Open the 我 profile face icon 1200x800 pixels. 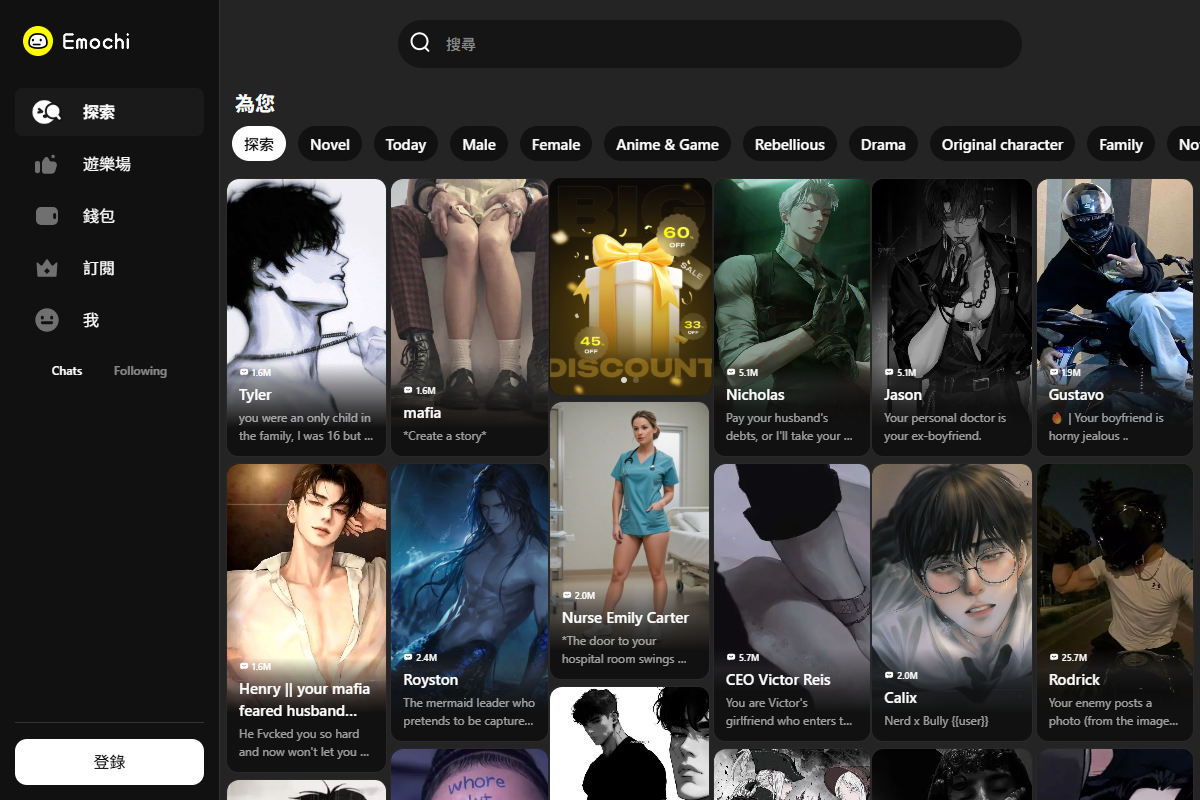(x=47, y=320)
